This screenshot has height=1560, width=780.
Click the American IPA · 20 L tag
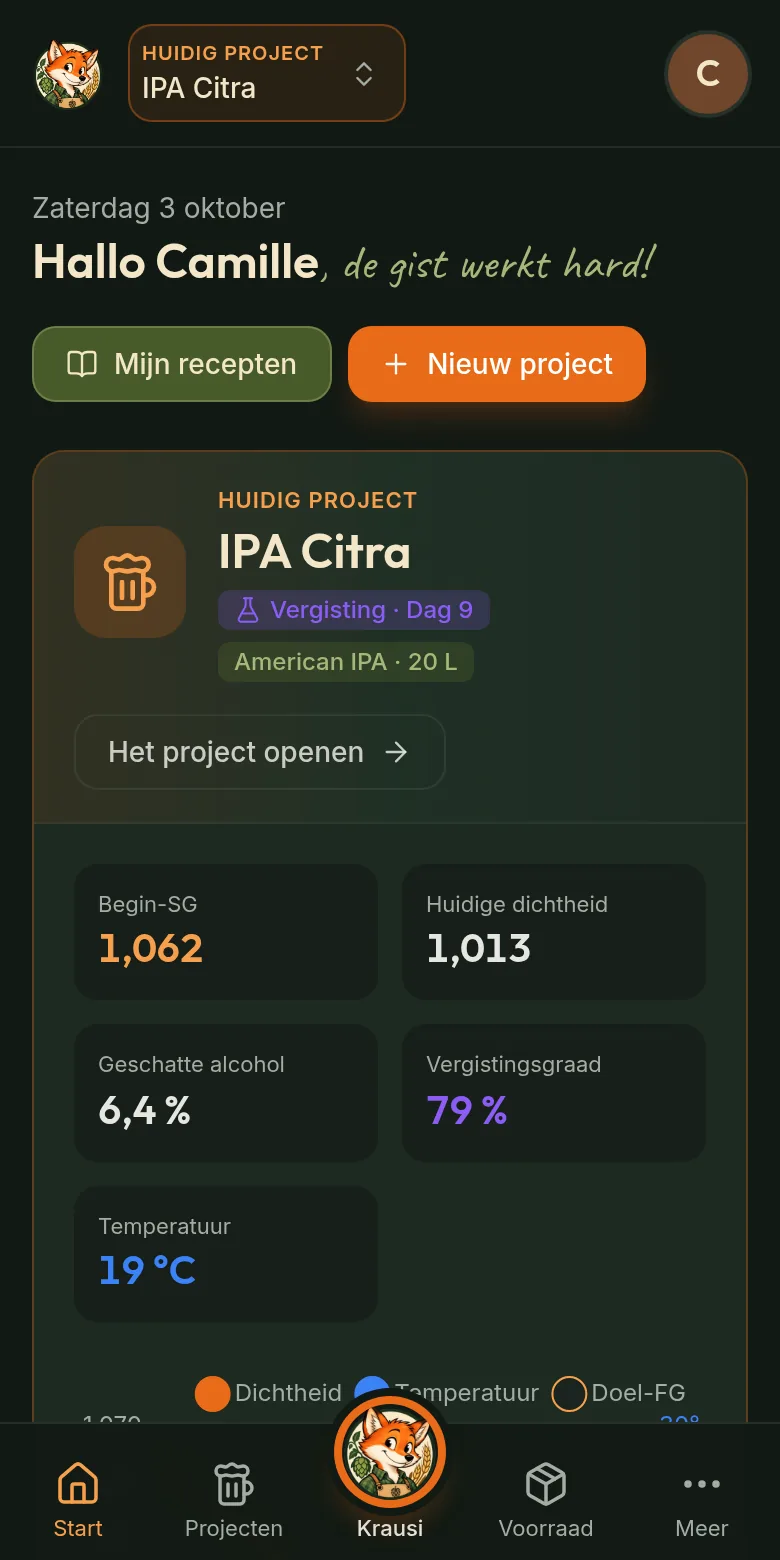pyautogui.click(x=346, y=662)
